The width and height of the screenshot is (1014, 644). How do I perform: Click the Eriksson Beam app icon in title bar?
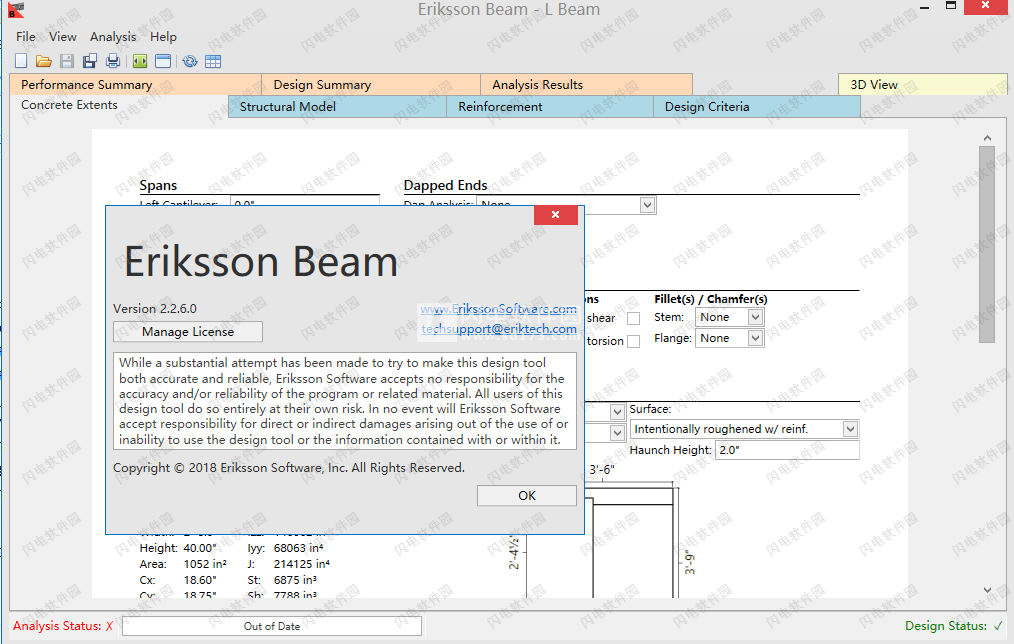(x=16, y=10)
